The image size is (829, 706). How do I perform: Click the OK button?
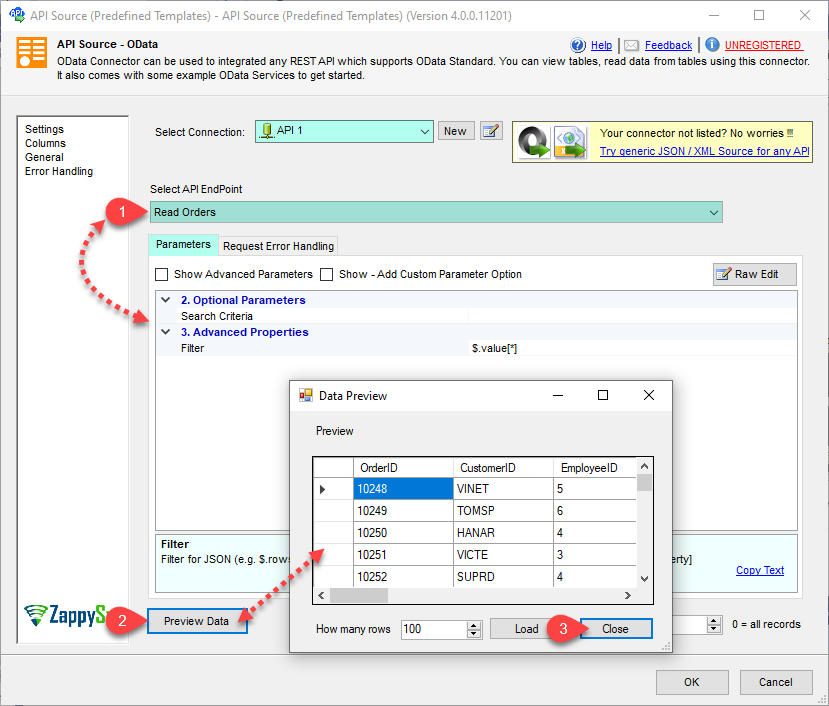[x=692, y=682]
